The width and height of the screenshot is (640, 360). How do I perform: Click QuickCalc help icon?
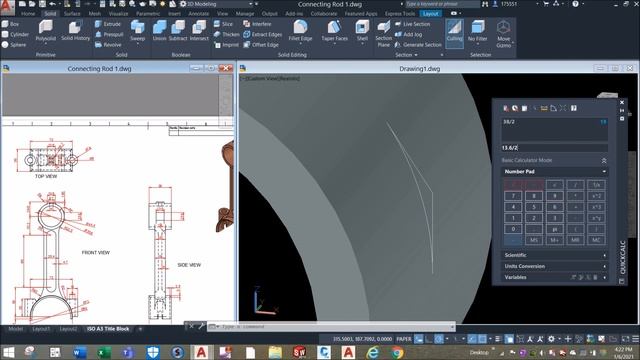[573, 108]
